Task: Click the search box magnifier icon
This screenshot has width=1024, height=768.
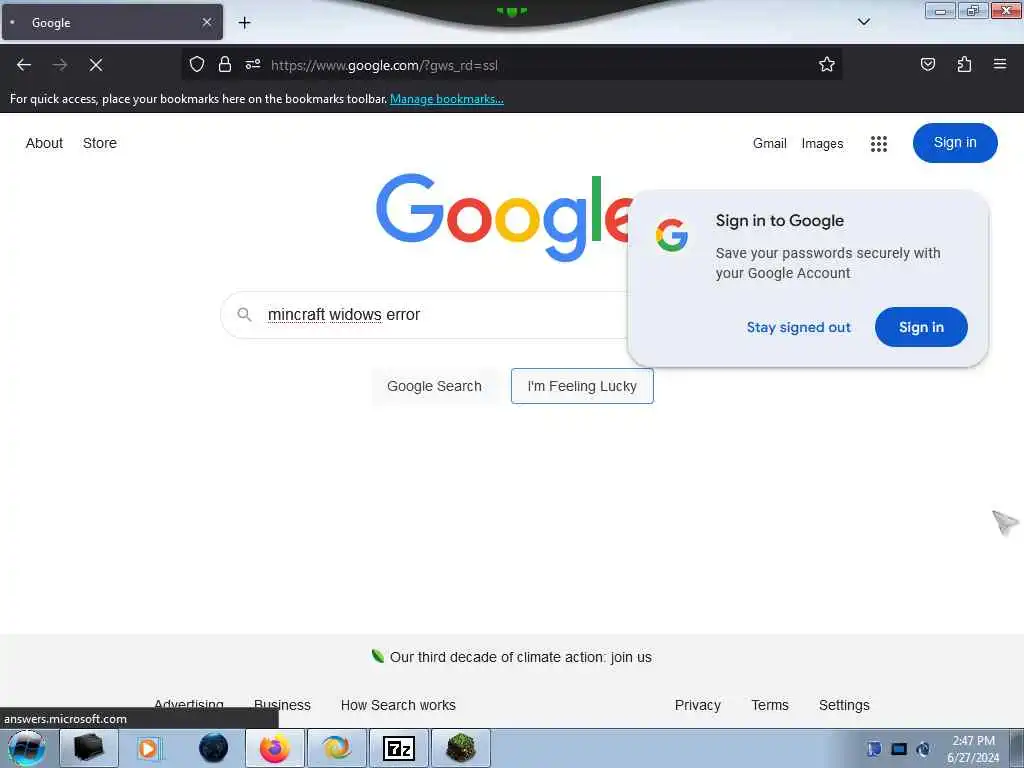Action: tap(244, 315)
